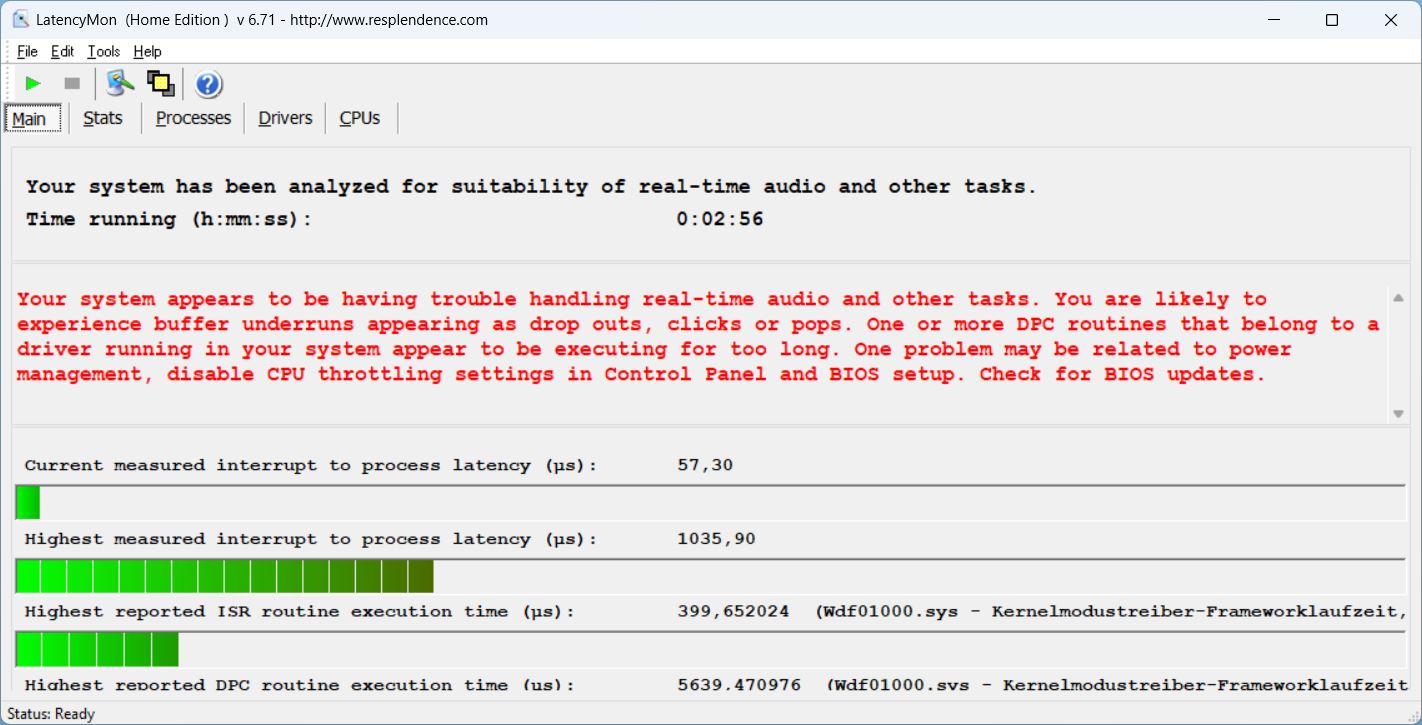Select the Main tab
This screenshot has width=1422, height=725.
(x=29, y=119)
